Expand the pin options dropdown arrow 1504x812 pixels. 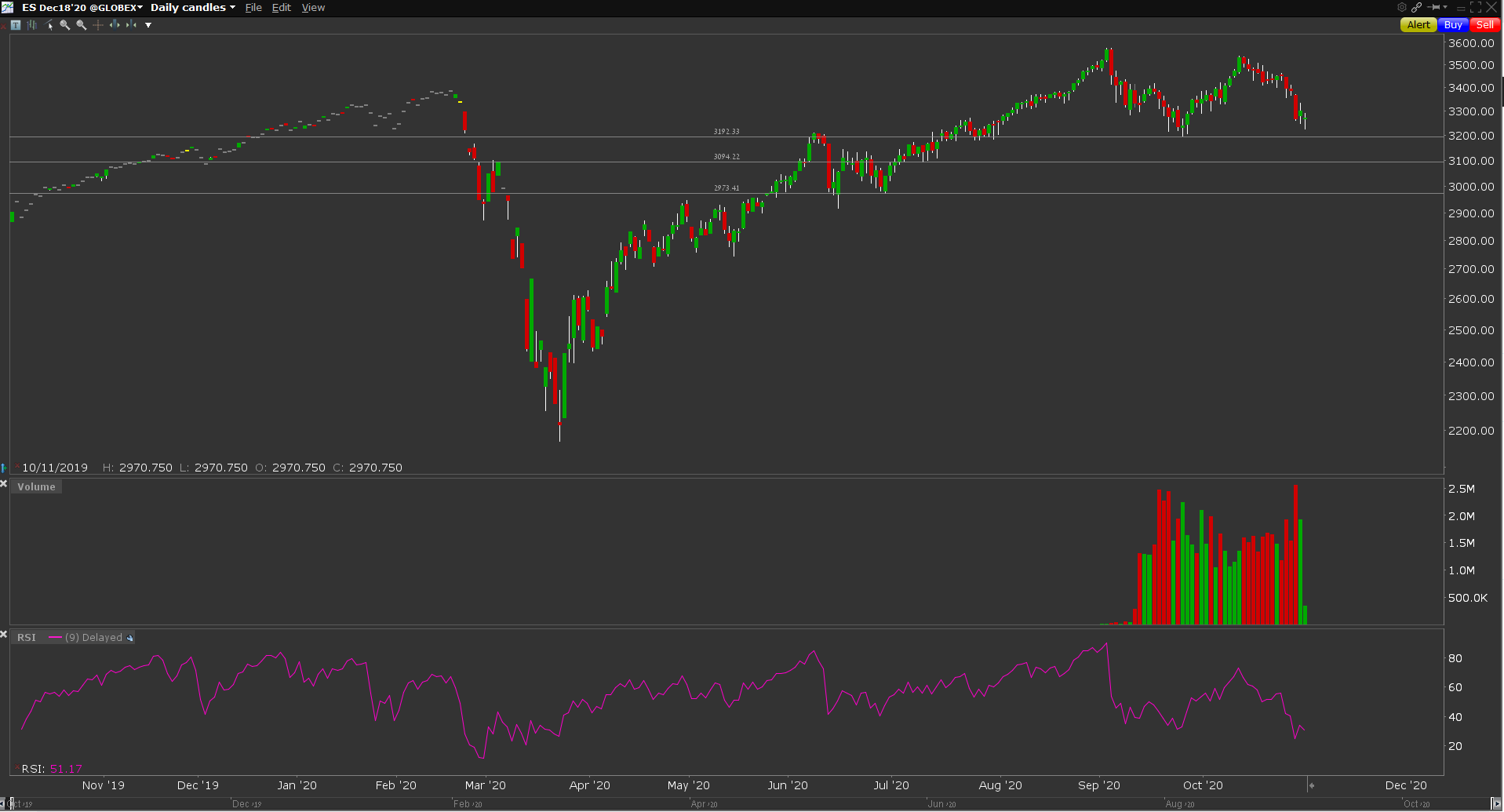tap(1445, 7)
